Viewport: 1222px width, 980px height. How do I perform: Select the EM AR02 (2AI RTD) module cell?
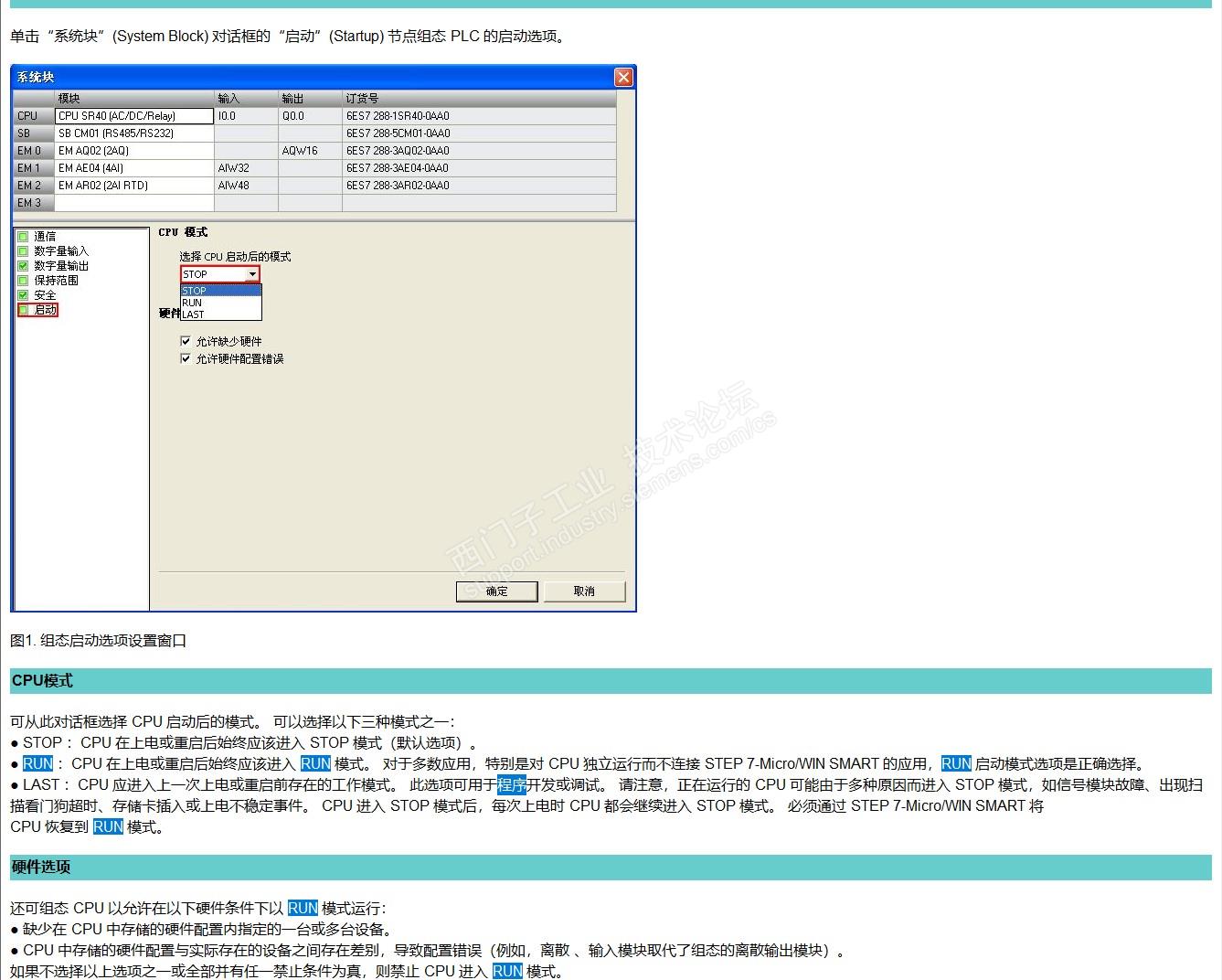134,186
